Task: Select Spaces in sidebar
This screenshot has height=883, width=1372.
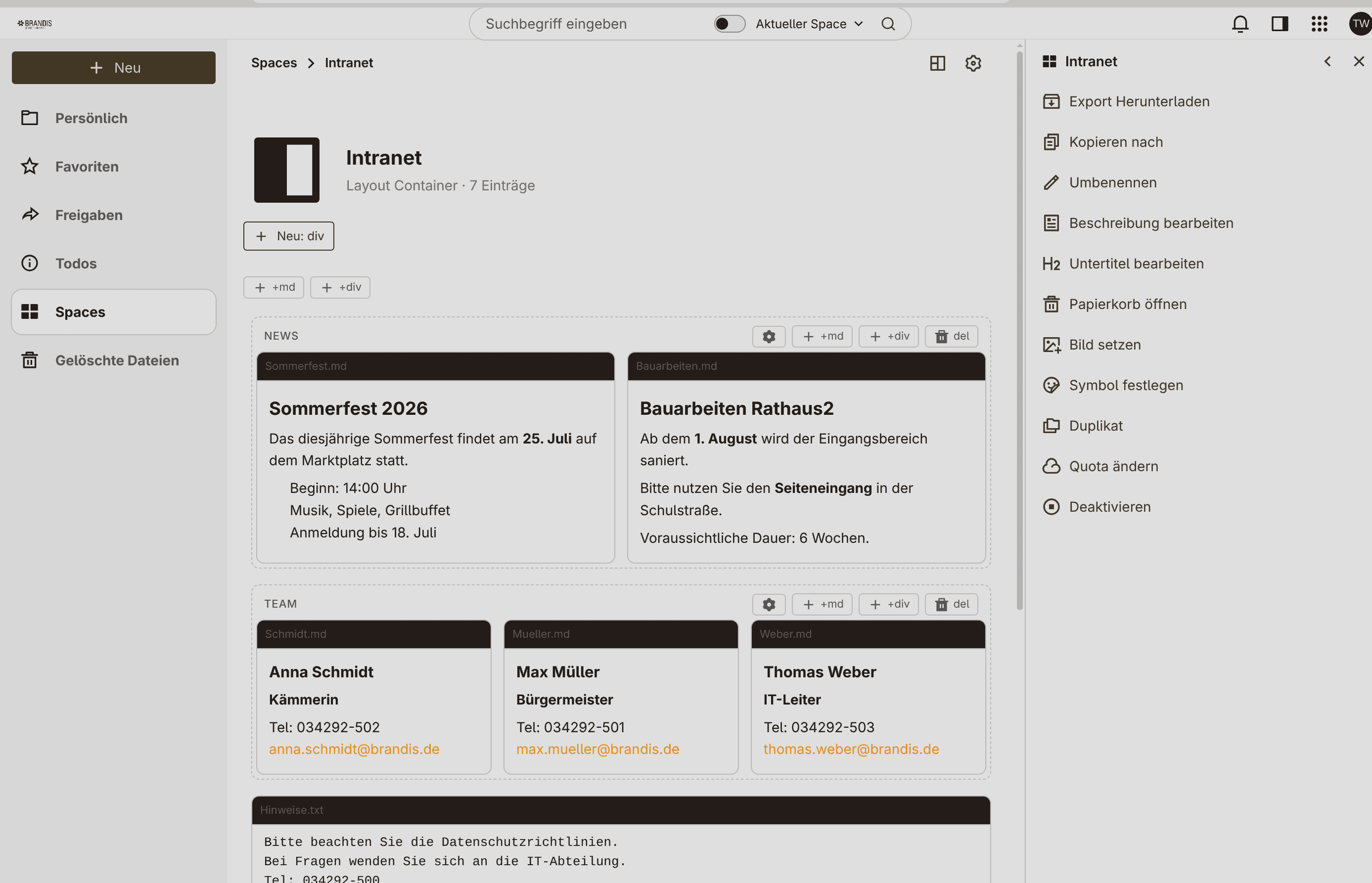Action: [114, 312]
